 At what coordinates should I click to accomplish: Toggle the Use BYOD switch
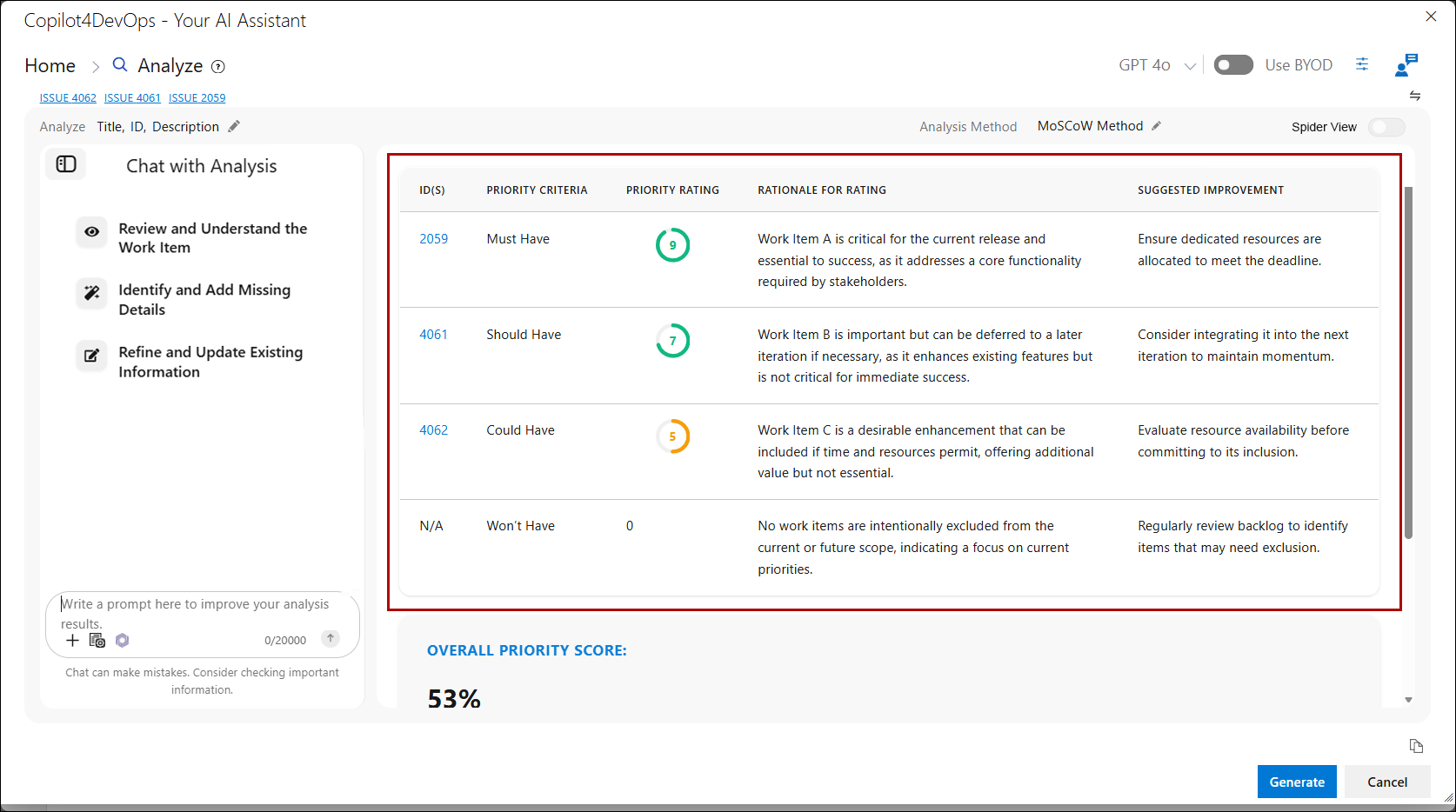point(1233,65)
